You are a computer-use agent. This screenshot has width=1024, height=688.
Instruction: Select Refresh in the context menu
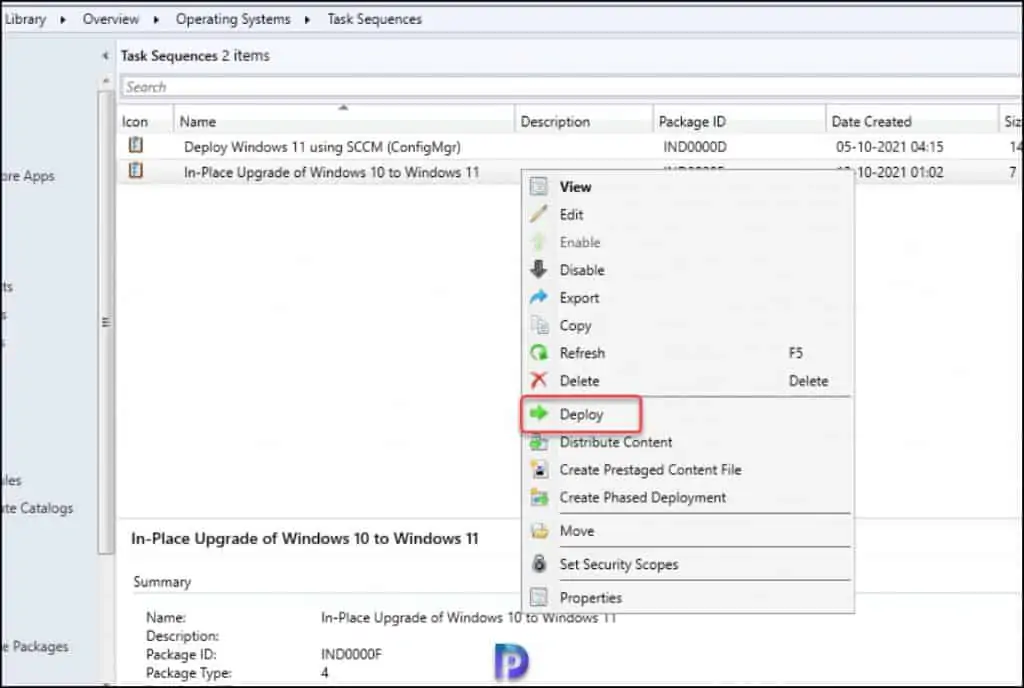pos(688,353)
